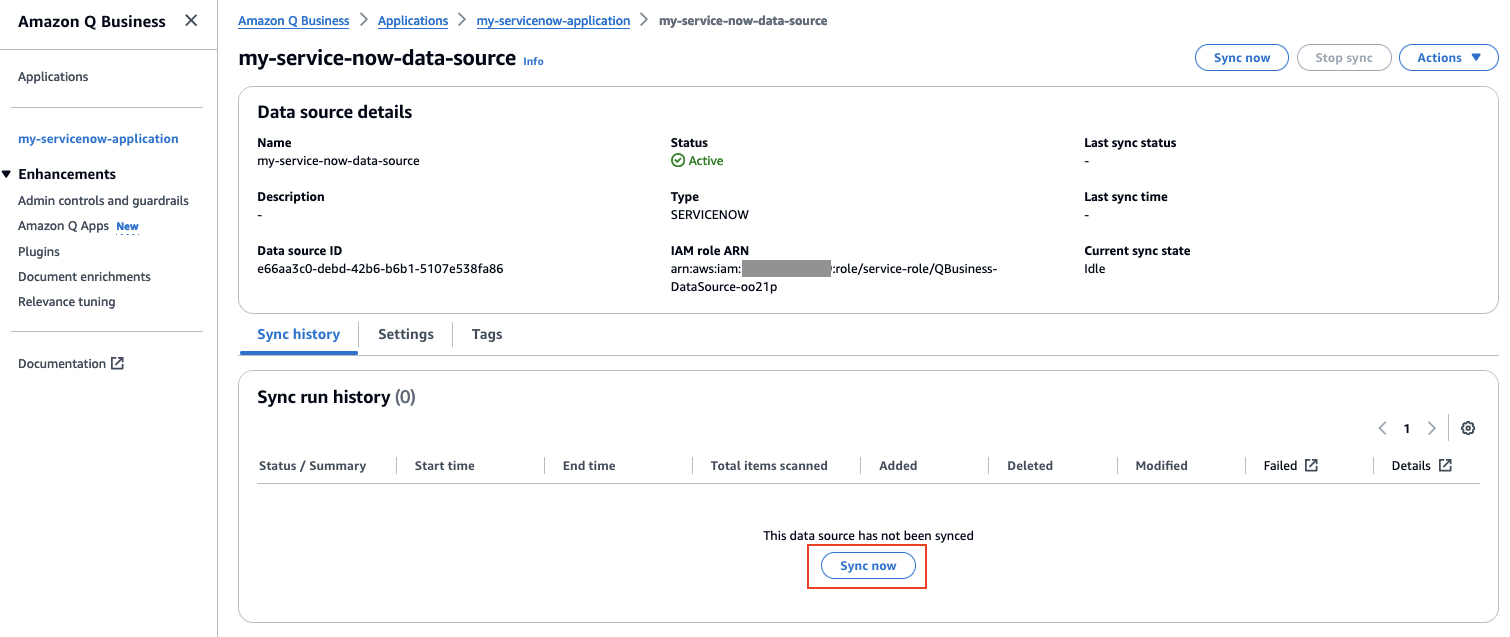Click the Active status check icon
The image size is (1510, 637).
pyautogui.click(x=678, y=160)
